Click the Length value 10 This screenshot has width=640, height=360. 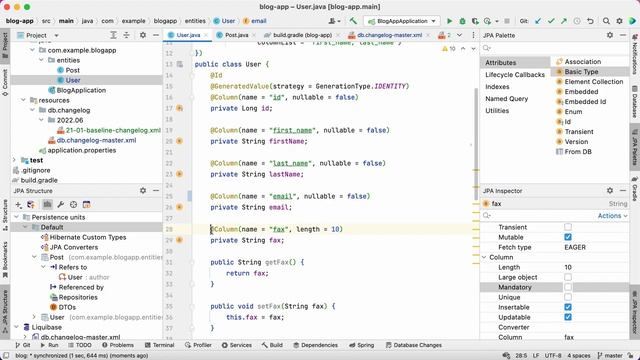coord(568,267)
